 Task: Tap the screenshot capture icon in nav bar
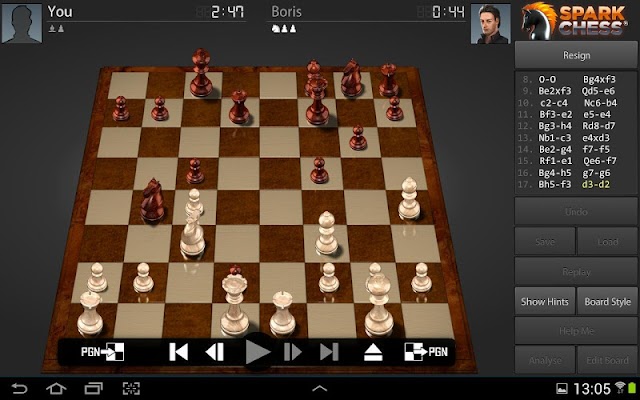pos(131,388)
